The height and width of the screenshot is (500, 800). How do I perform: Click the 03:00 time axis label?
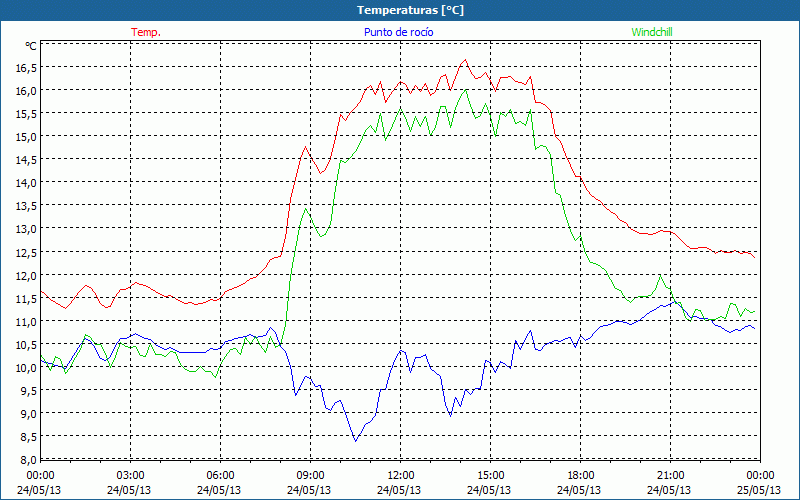131,475
